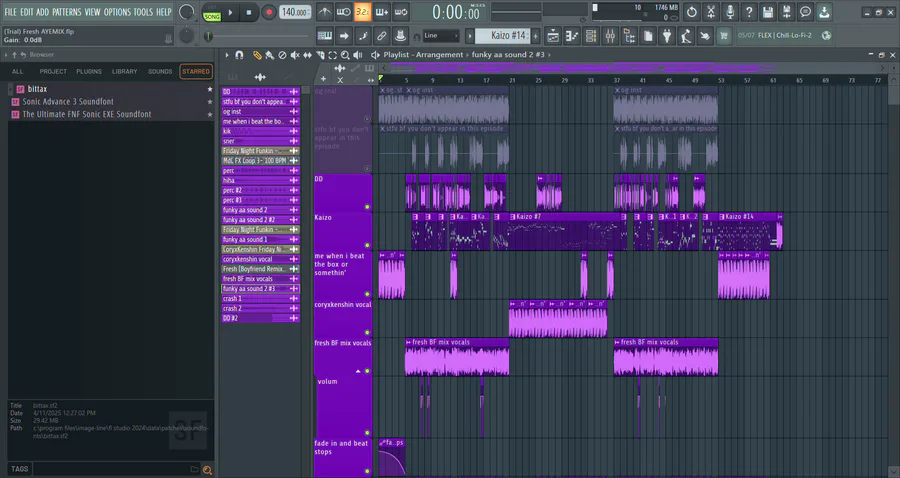The height and width of the screenshot is (478, 900).
Task: Select 'funky aa sound 2 #3' in picker
Action: (260, 289)
